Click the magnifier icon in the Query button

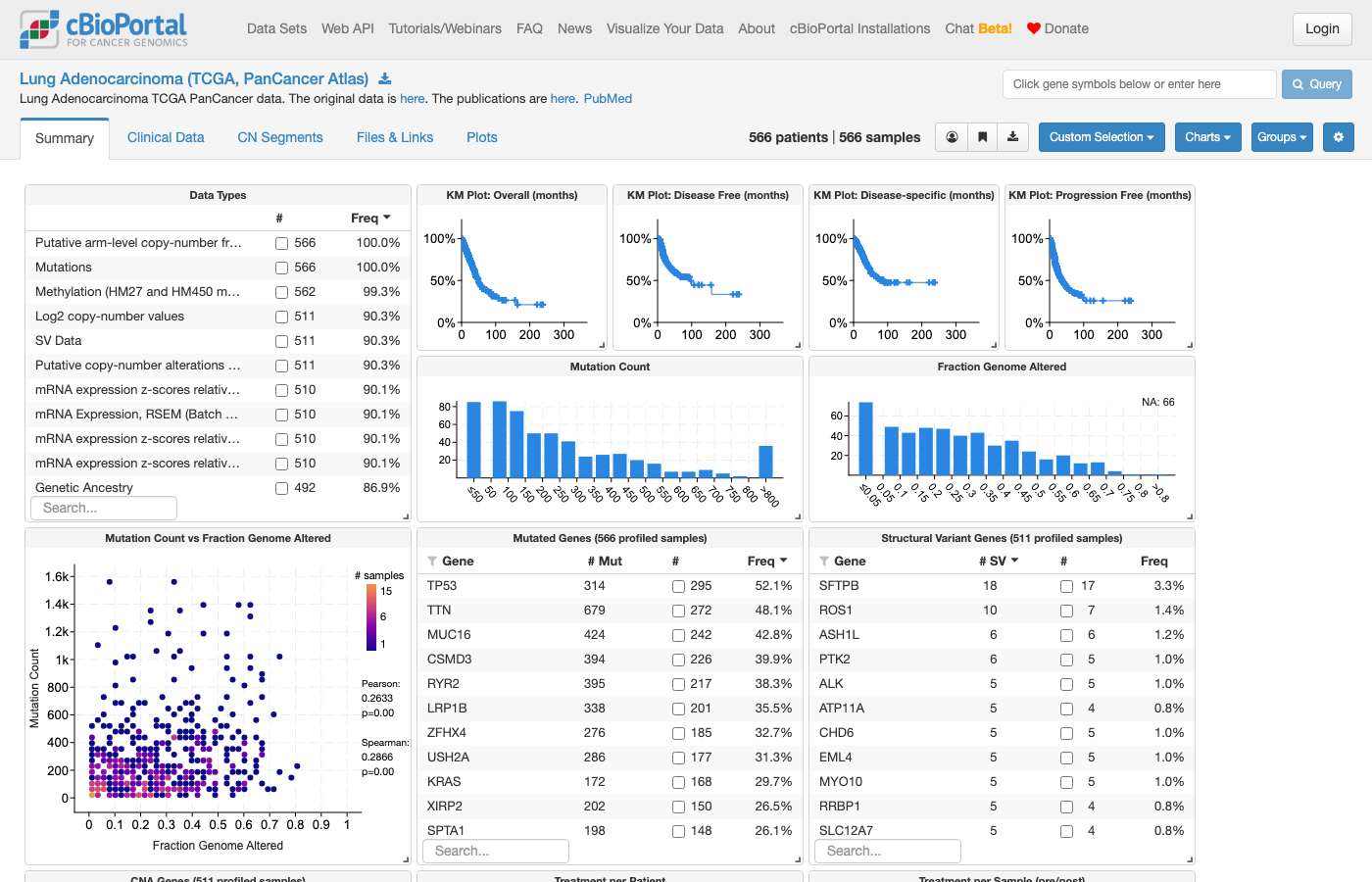pyautogui.click(x=1298, y=84)
